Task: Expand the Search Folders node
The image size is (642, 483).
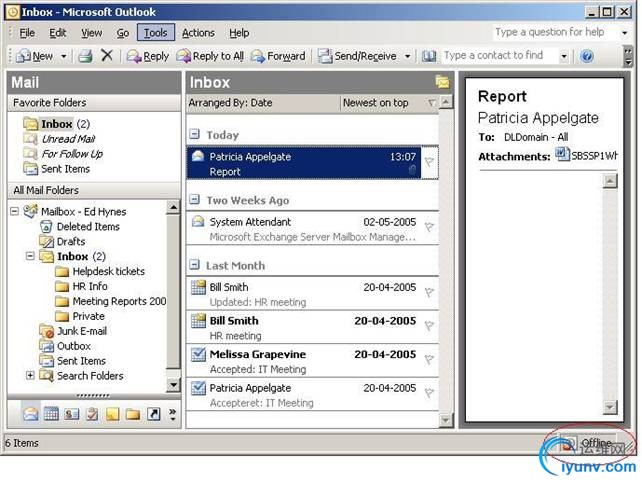Action: (30, 375)
